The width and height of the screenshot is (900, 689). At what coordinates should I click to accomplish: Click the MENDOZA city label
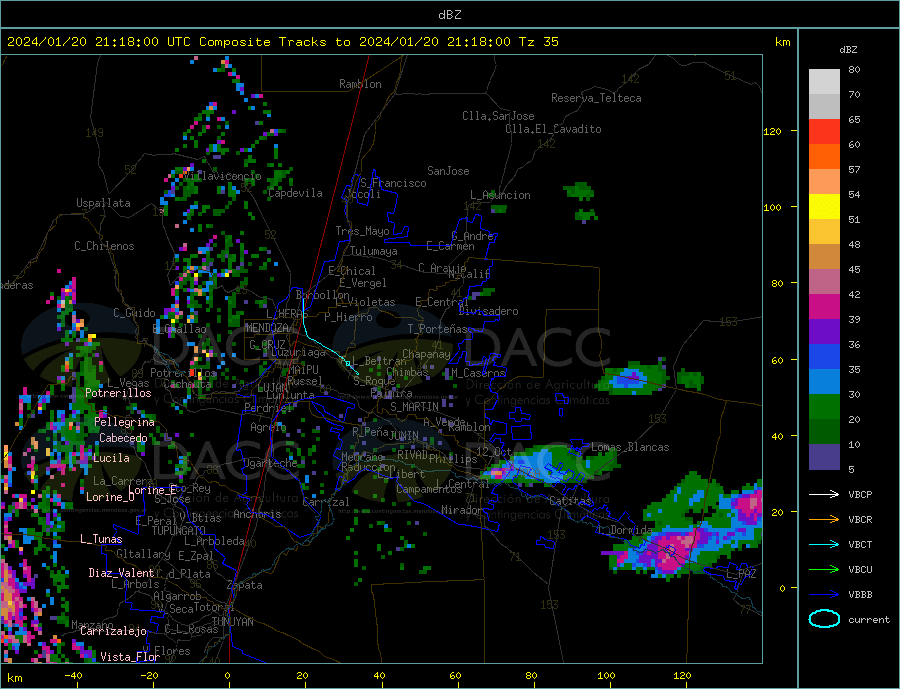click(x=267, y=328)
